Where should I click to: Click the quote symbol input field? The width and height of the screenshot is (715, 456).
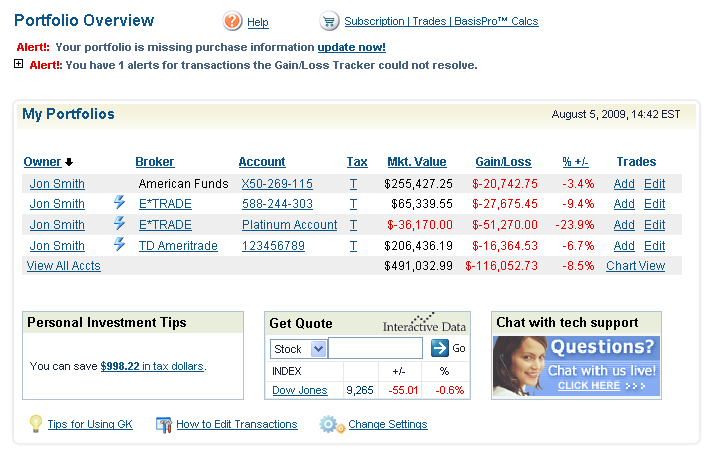click(x=375, y=348)
